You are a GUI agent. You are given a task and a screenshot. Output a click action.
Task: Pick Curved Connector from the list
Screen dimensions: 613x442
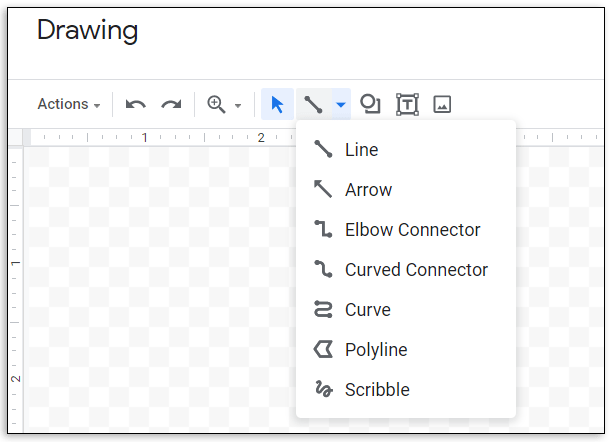coord(416,270)
